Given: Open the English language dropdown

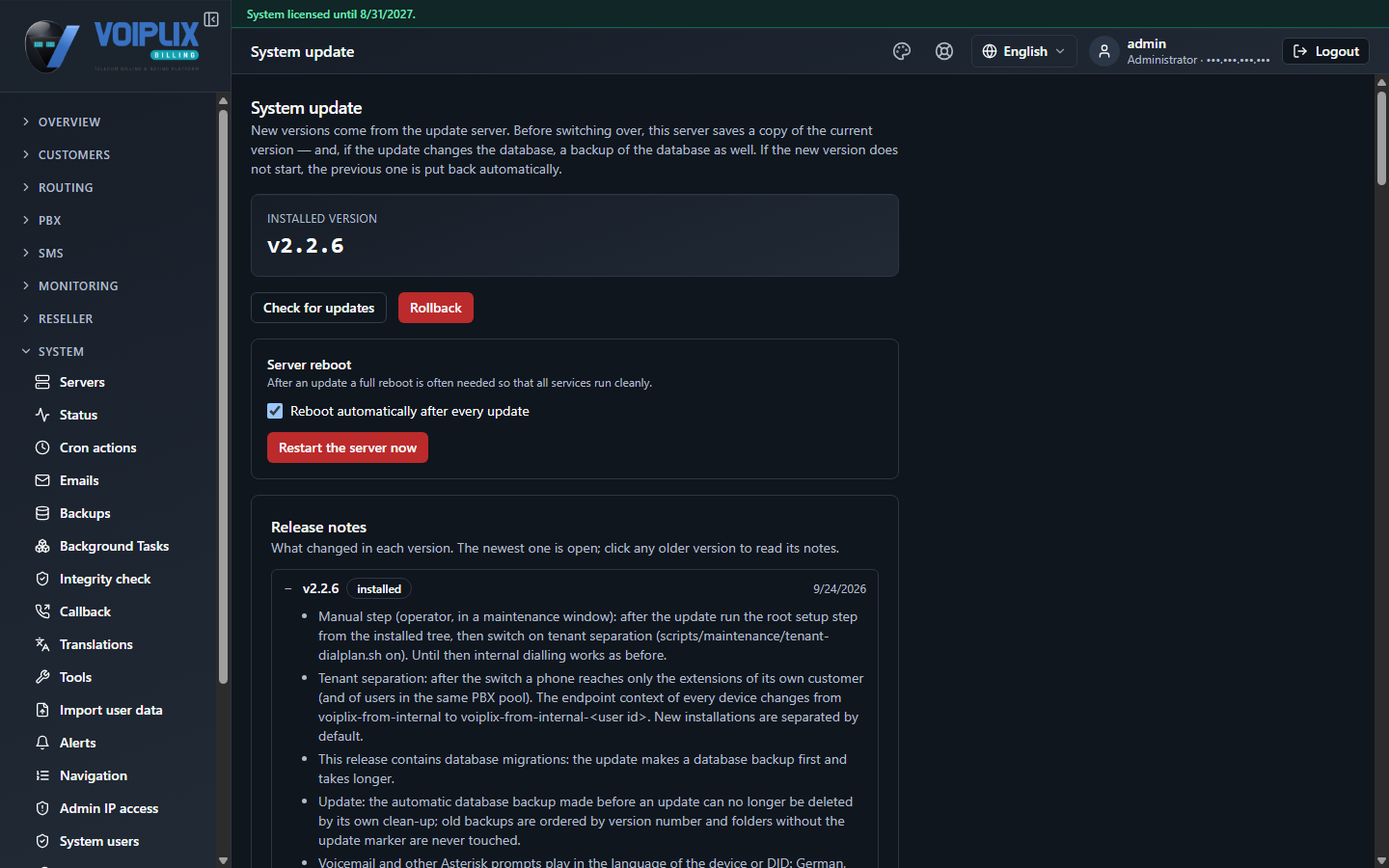Looking at the screenshot, I should coord(1023,51).
